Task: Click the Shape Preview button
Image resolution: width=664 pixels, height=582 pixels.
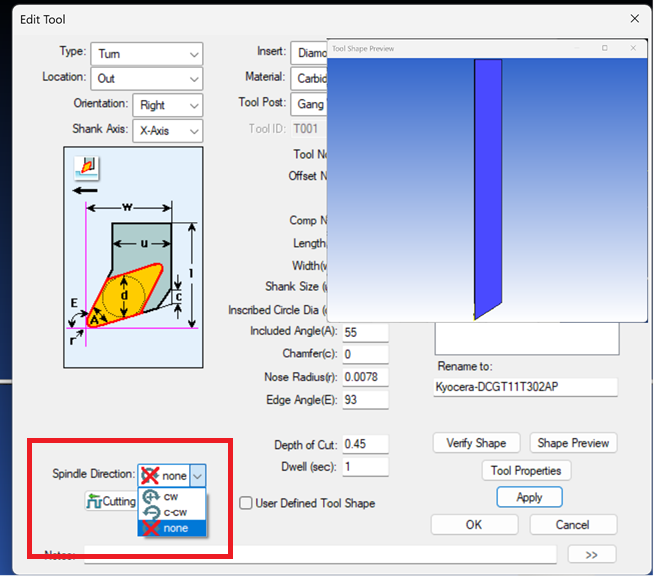Action: point(573,443)
